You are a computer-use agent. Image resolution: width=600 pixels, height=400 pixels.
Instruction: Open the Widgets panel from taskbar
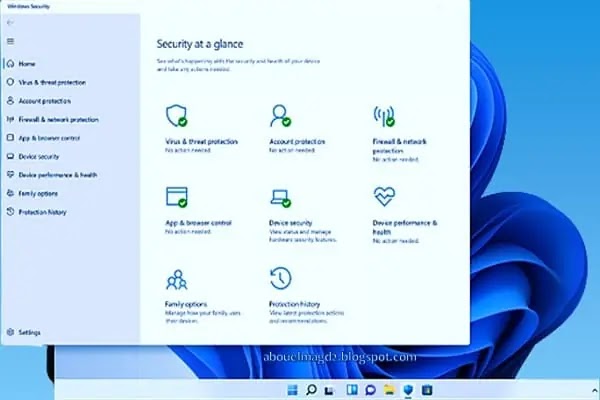coord(352,390)
